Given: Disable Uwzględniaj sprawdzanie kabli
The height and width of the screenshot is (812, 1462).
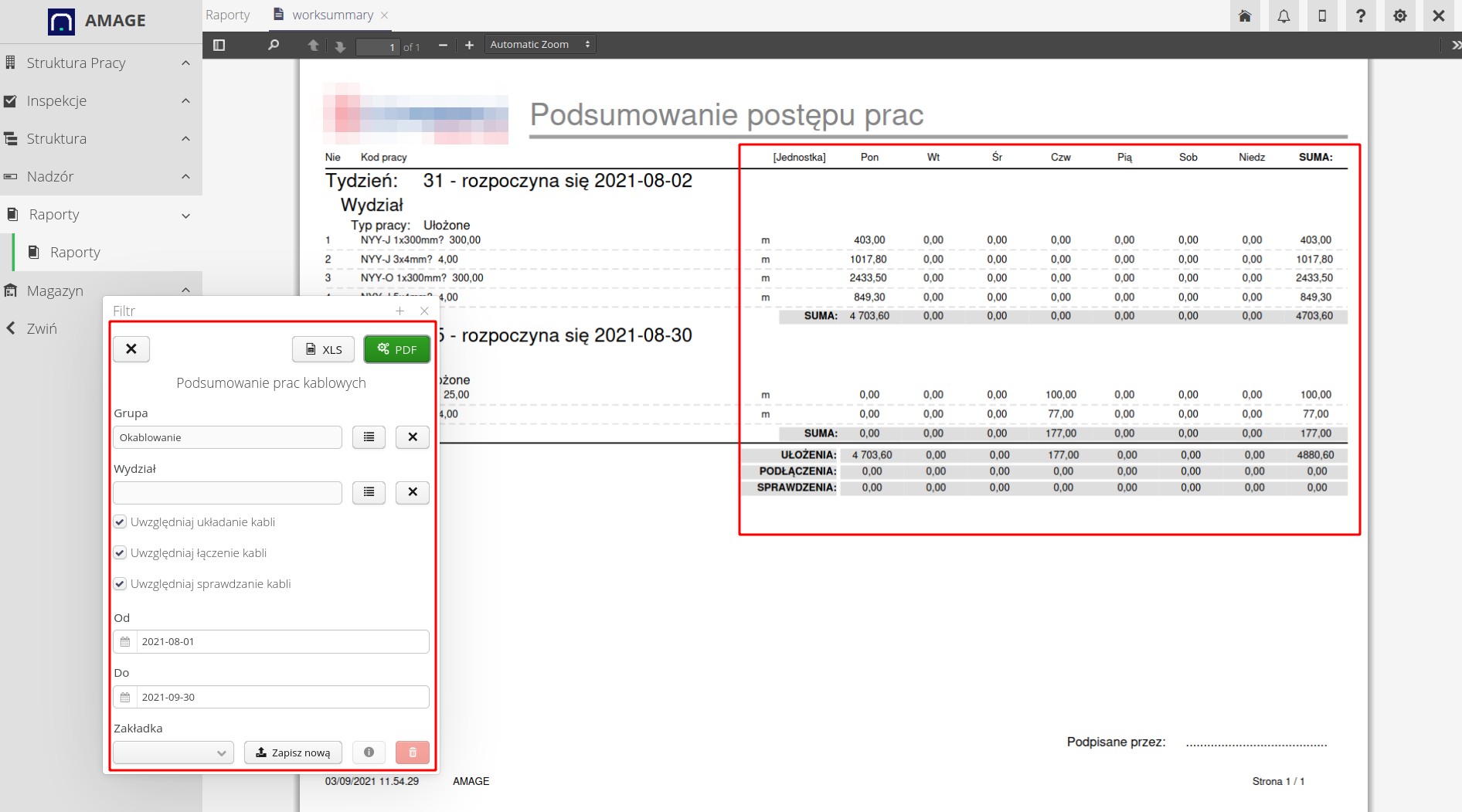Looking at the screenshot, I should coord(121,584).
